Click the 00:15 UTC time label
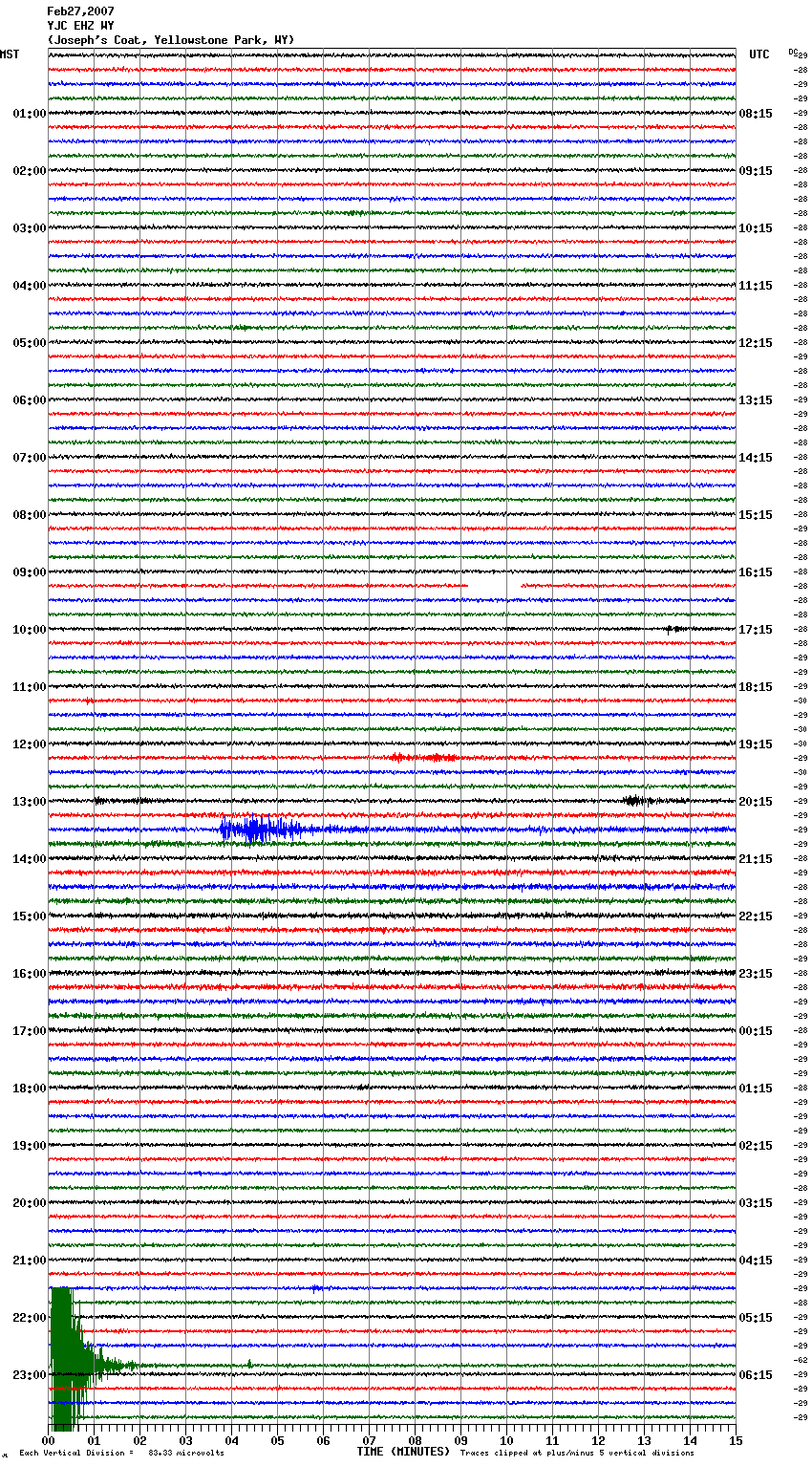The width and height of the screenshot is (812, 1466). click(x=756, y=1031)
